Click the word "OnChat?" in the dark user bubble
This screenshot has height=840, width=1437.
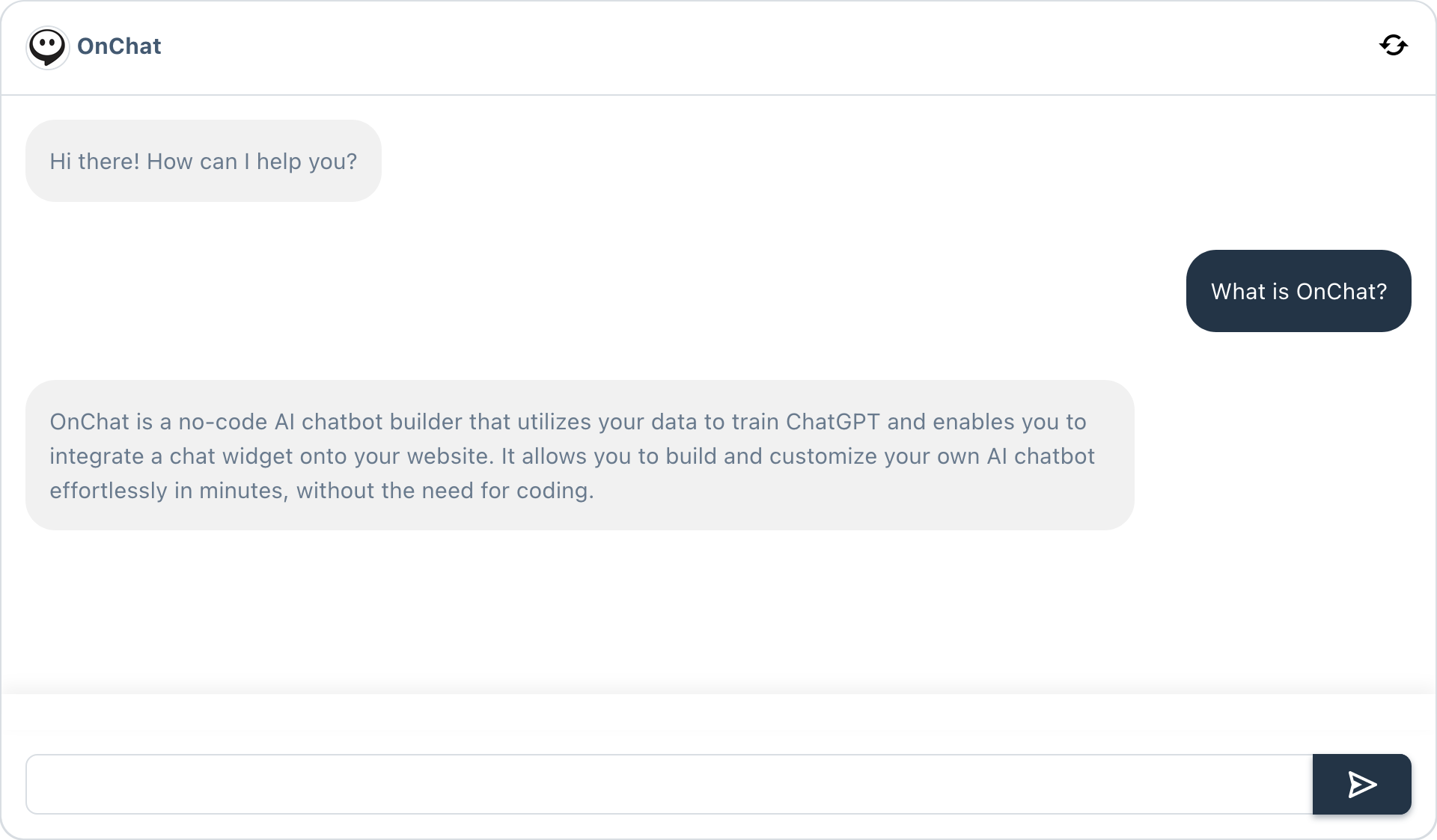tap(1341, 292)
